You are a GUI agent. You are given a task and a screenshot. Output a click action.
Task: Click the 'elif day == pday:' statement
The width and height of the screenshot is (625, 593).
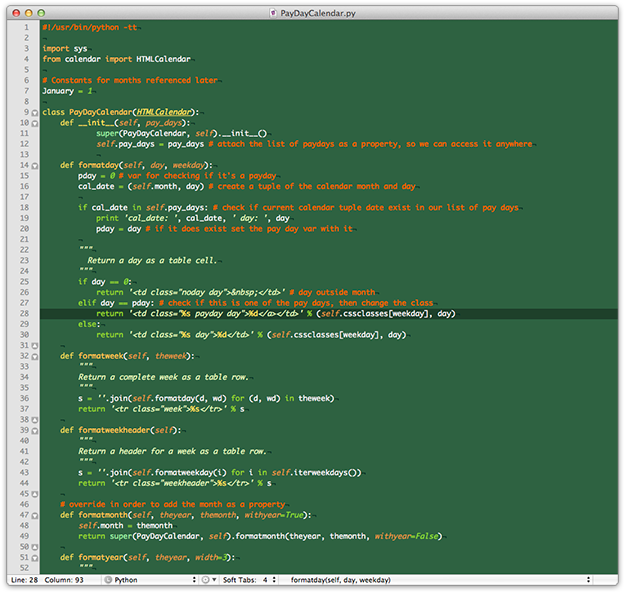(x=116, y=303)
